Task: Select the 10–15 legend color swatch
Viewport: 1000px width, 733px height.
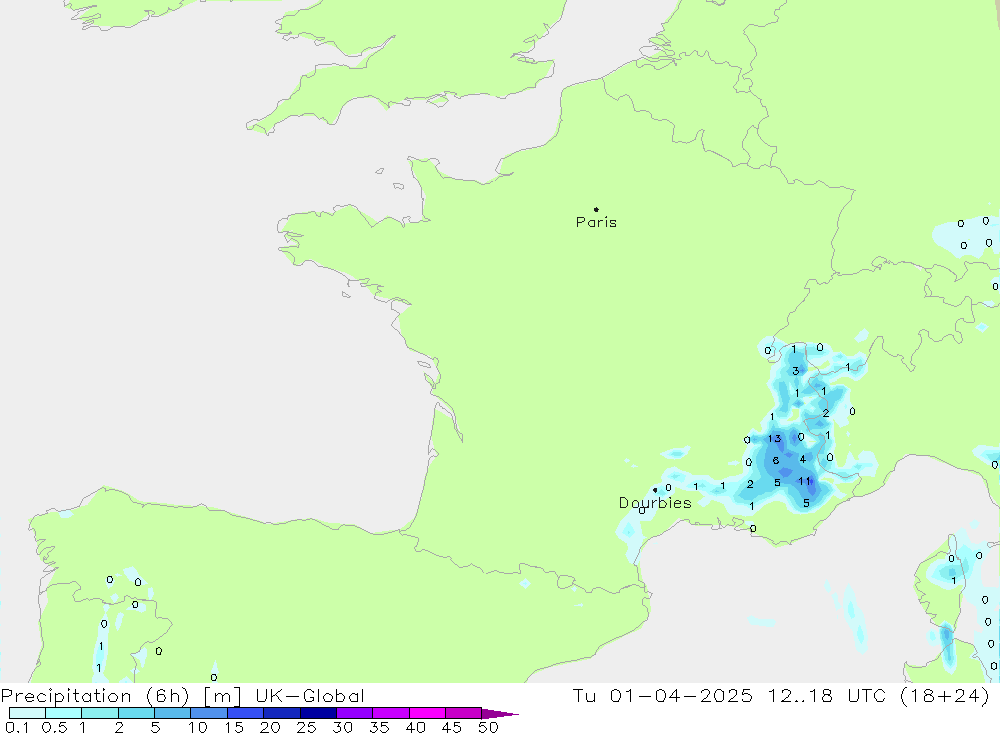Action: (x=209, y=713)
